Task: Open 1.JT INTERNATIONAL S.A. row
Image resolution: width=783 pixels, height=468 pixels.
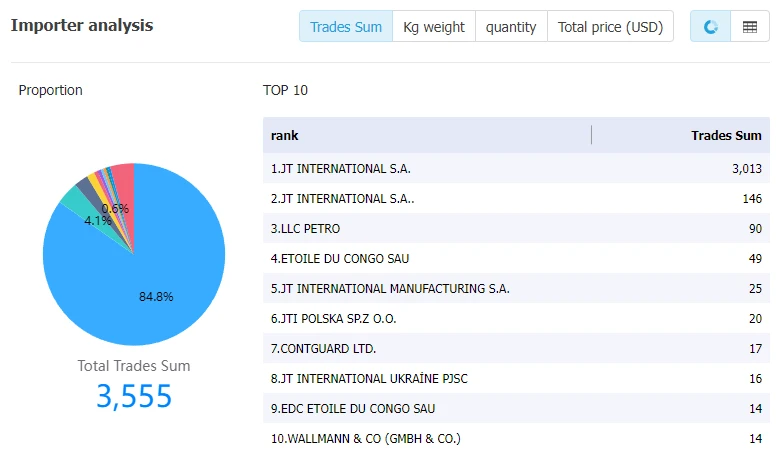Action: point(516,168)
